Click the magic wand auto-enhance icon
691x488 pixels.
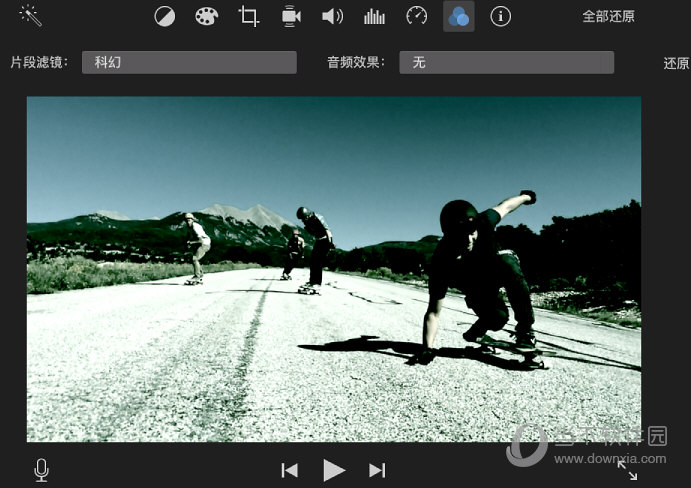pyautogui.click(x=31, y=16)
